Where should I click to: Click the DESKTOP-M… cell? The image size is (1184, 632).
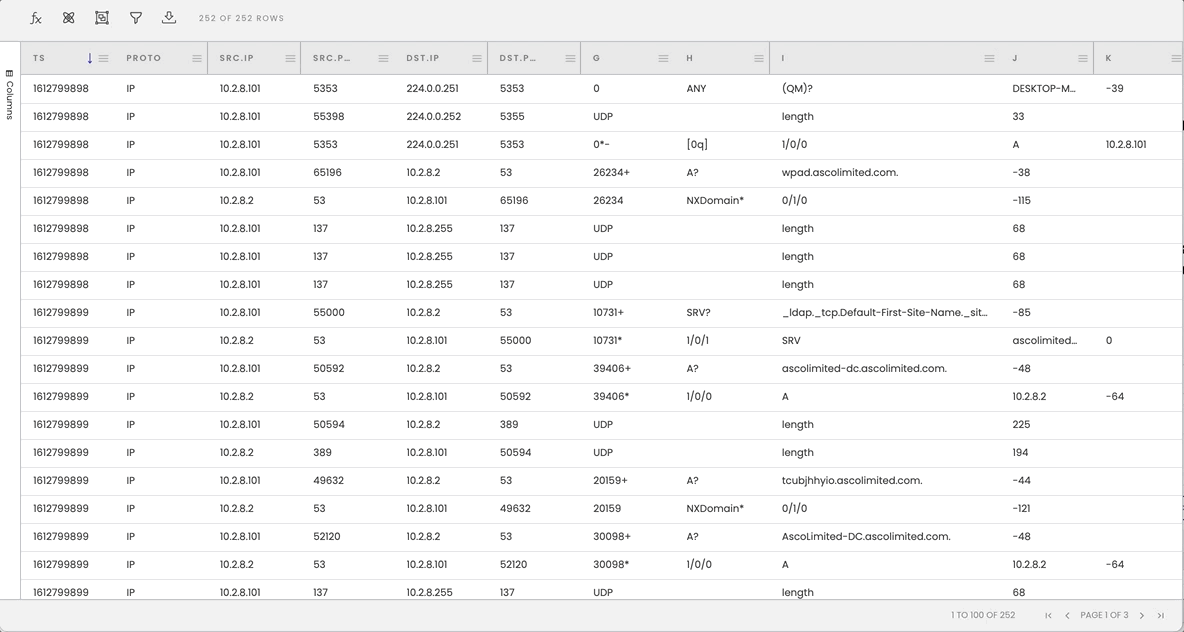(x=1044, y=88)
